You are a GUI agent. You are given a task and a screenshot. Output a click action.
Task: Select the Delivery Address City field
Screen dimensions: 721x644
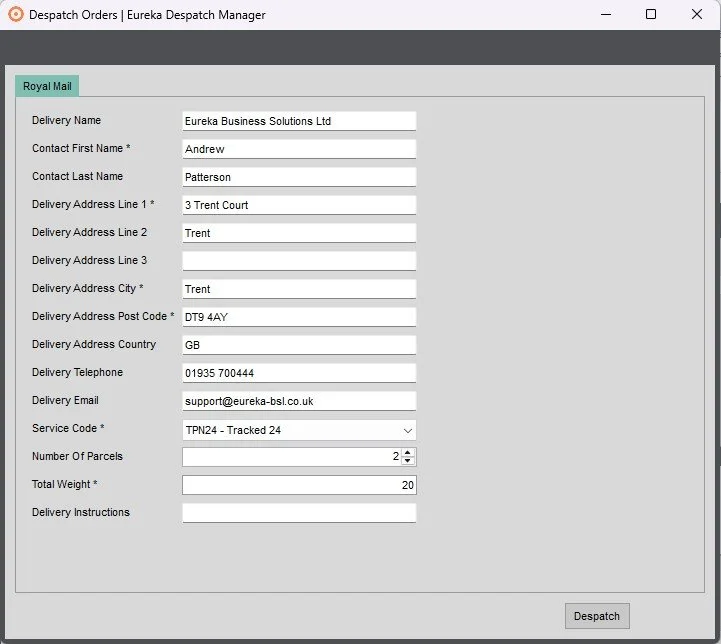(x=299, y=289)
